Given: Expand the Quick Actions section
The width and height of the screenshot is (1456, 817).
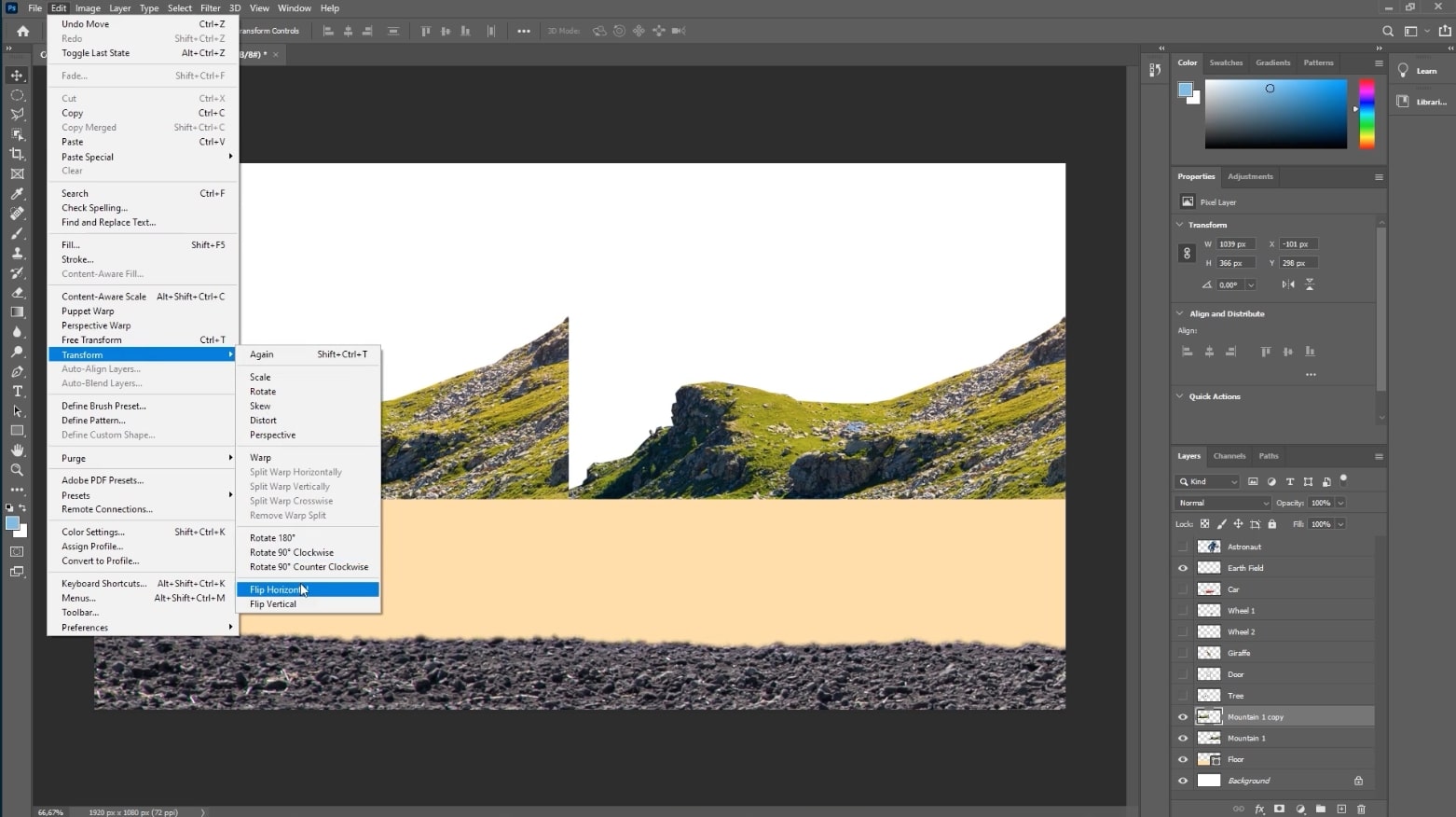Looking at the screenshot, I should pos(1214,396).
